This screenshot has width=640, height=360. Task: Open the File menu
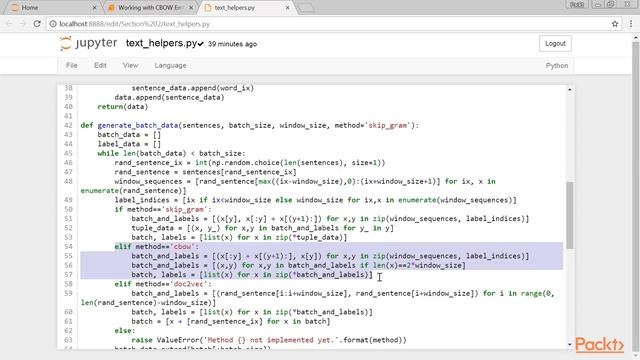[71, 65]
